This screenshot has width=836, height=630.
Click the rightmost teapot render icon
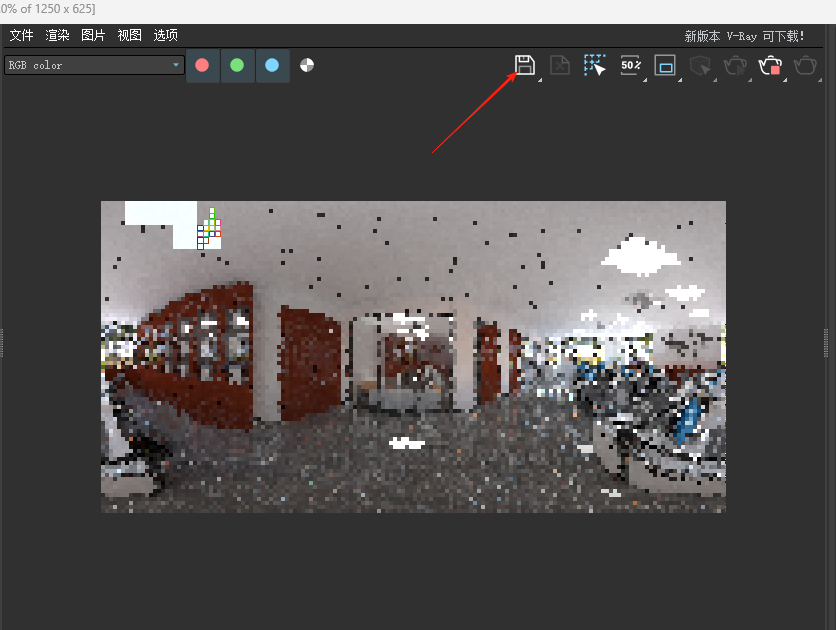[x=805, y=65]
